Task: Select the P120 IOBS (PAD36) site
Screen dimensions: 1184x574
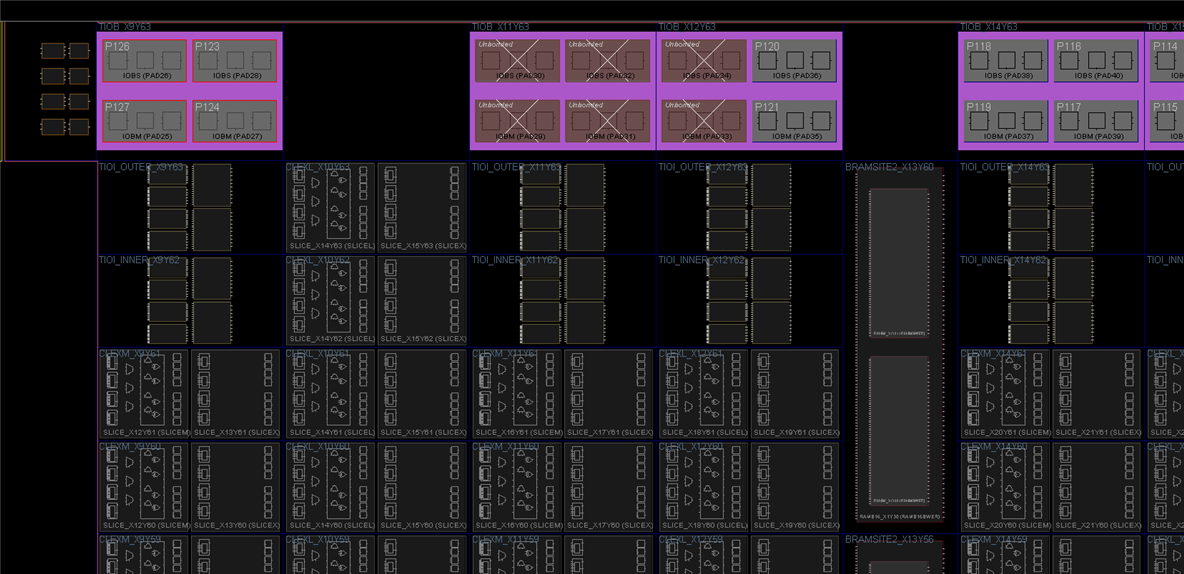Action: [x=794, y=60]
